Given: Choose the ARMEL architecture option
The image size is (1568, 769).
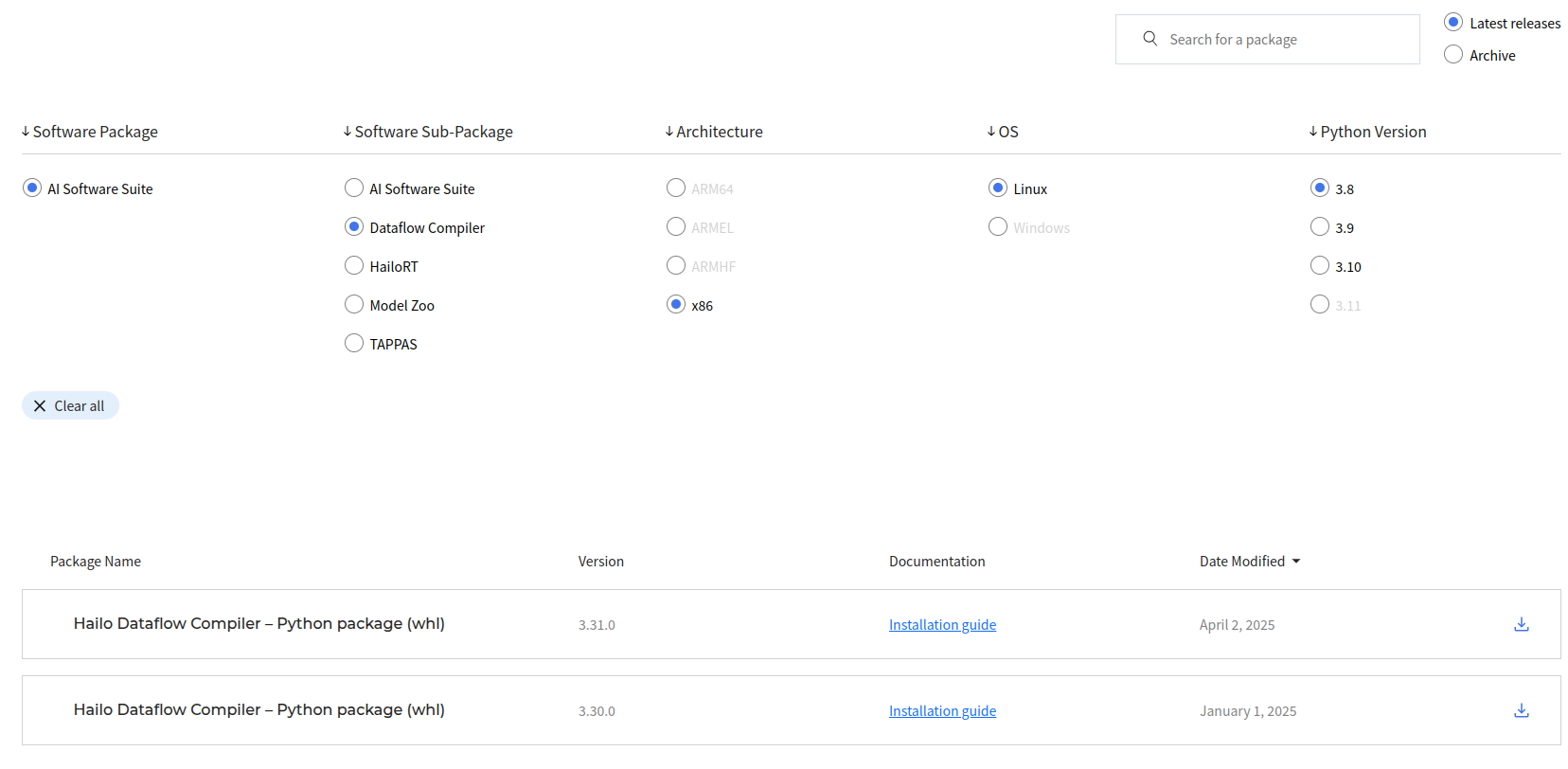Looking at the screenshot, I should click(x=676, y=227).
